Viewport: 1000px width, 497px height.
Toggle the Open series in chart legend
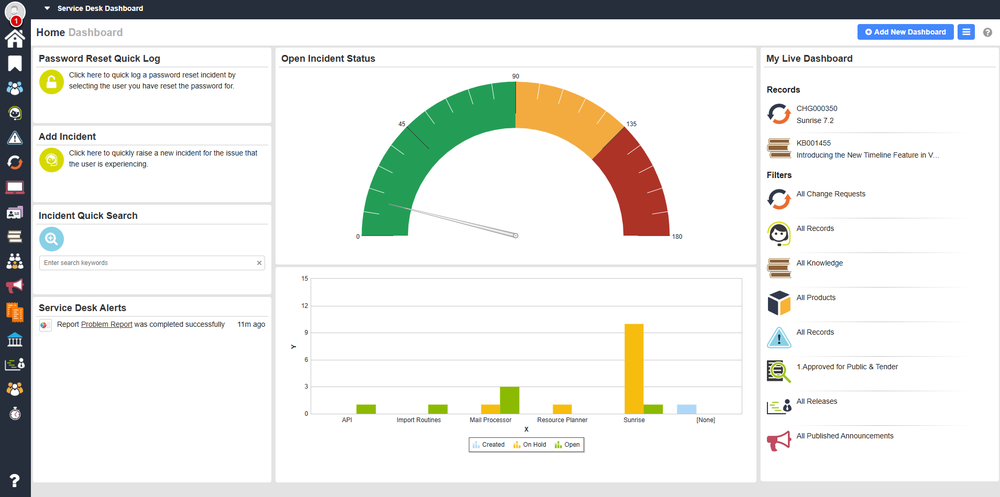click(568, 445)
